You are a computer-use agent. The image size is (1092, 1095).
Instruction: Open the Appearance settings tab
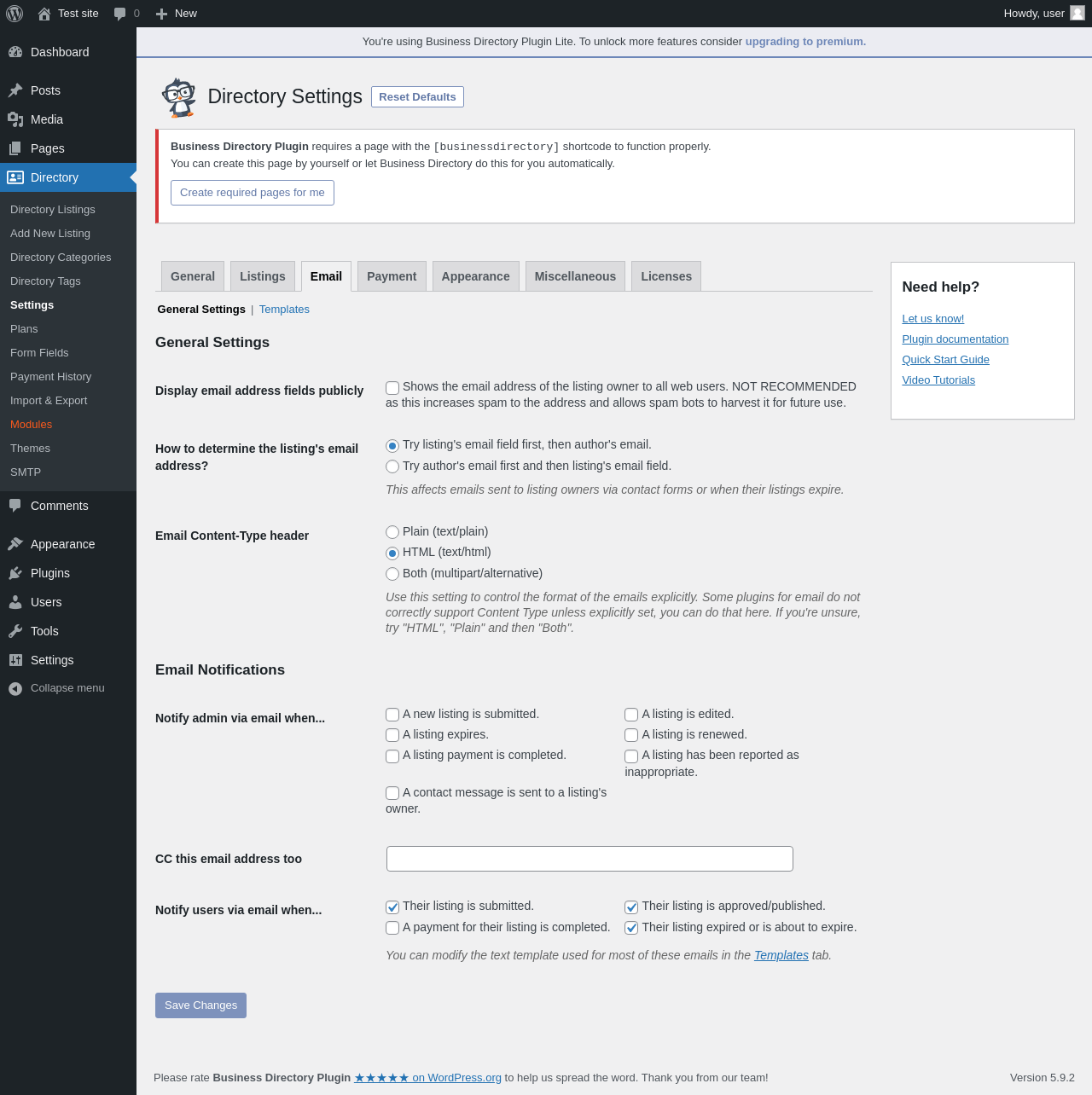click(x=475, y=276)
